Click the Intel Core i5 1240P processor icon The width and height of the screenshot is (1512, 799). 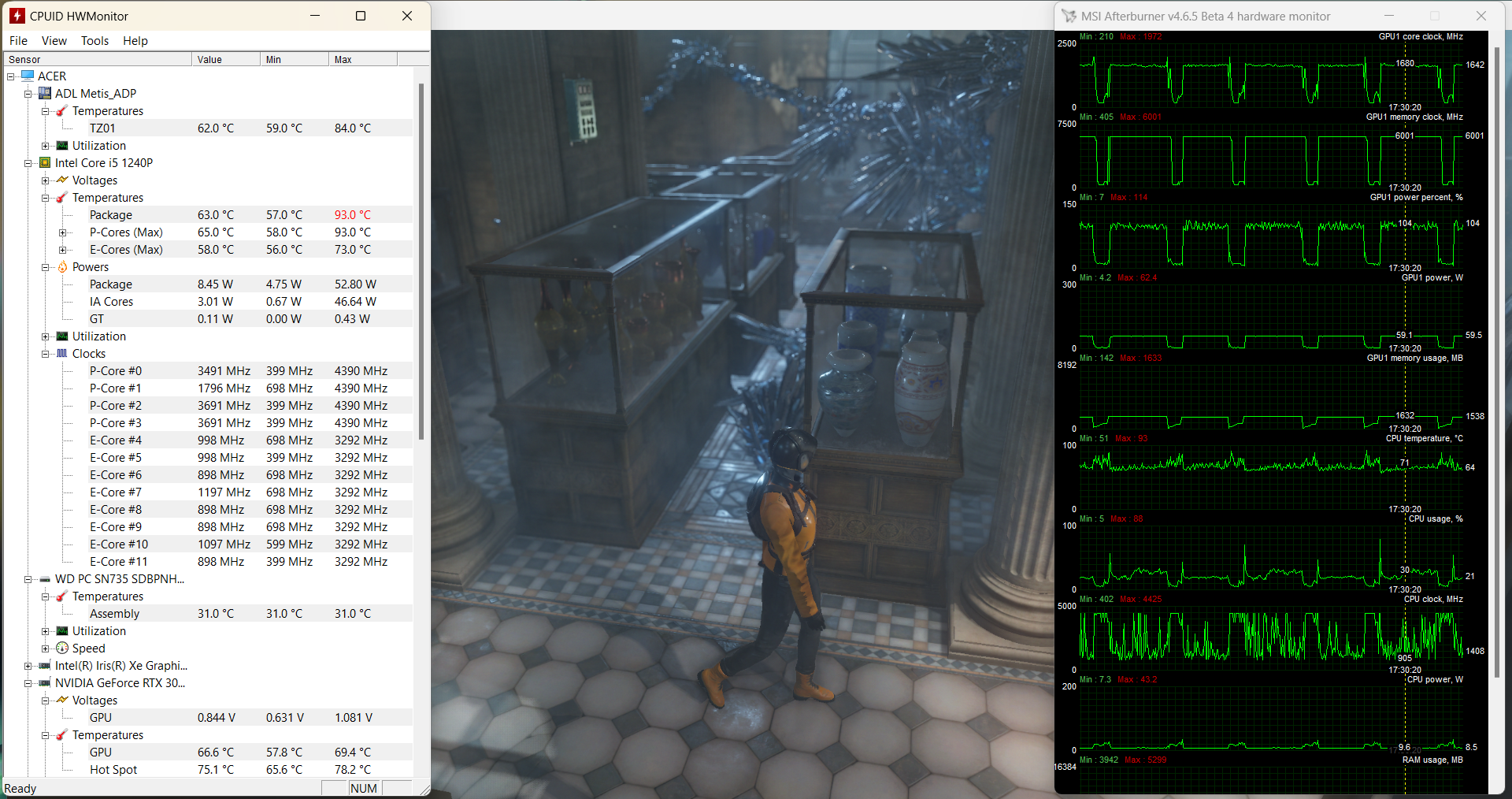pos(45,163)
